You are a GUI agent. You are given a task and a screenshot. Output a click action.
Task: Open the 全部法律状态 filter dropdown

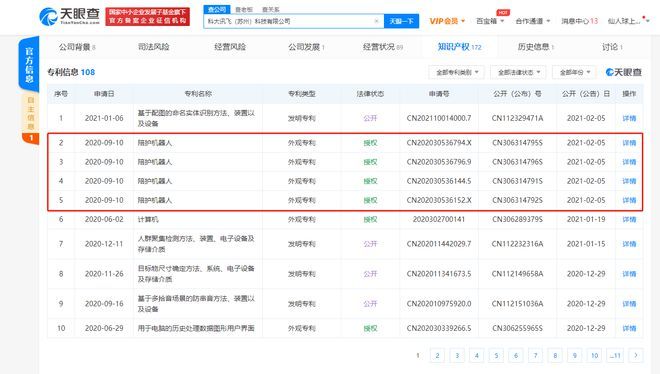pos(518,72)
